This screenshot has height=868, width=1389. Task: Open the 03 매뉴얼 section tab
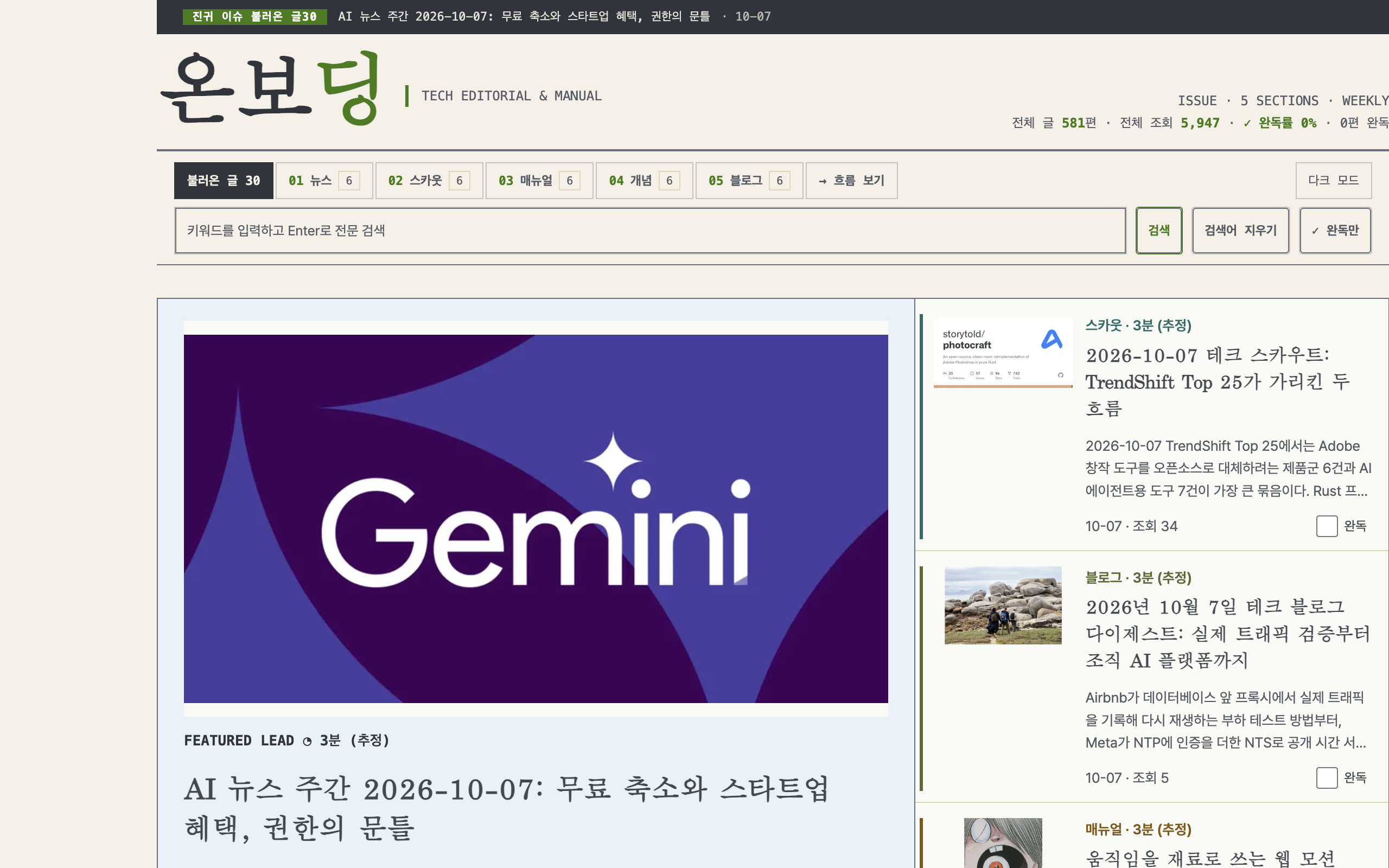click(x=539, y=180)
